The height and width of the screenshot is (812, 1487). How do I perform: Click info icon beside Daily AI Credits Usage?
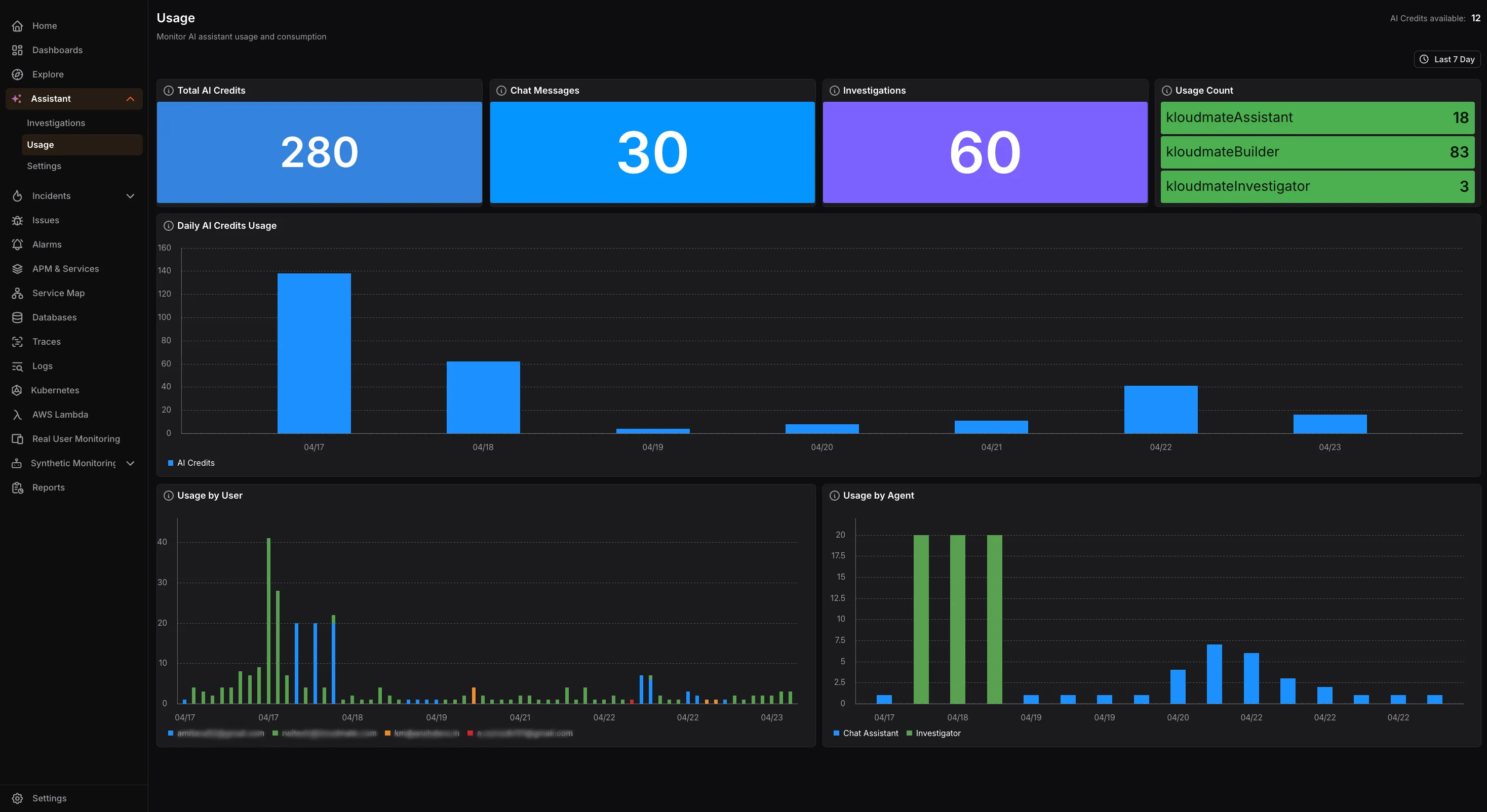(x=169, y=226)
